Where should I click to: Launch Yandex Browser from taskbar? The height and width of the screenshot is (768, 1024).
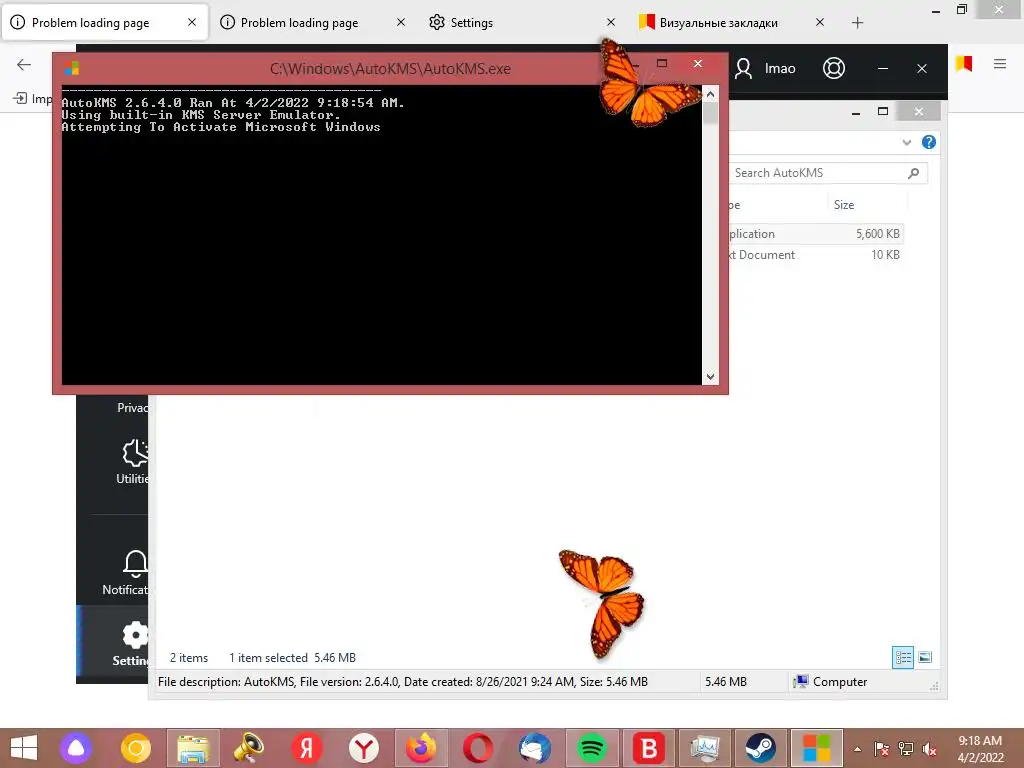click(x=364, y=748)
